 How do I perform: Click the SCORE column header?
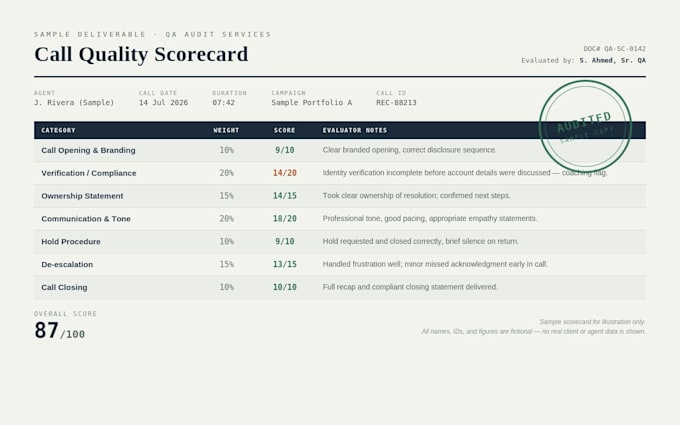point(284,130)
